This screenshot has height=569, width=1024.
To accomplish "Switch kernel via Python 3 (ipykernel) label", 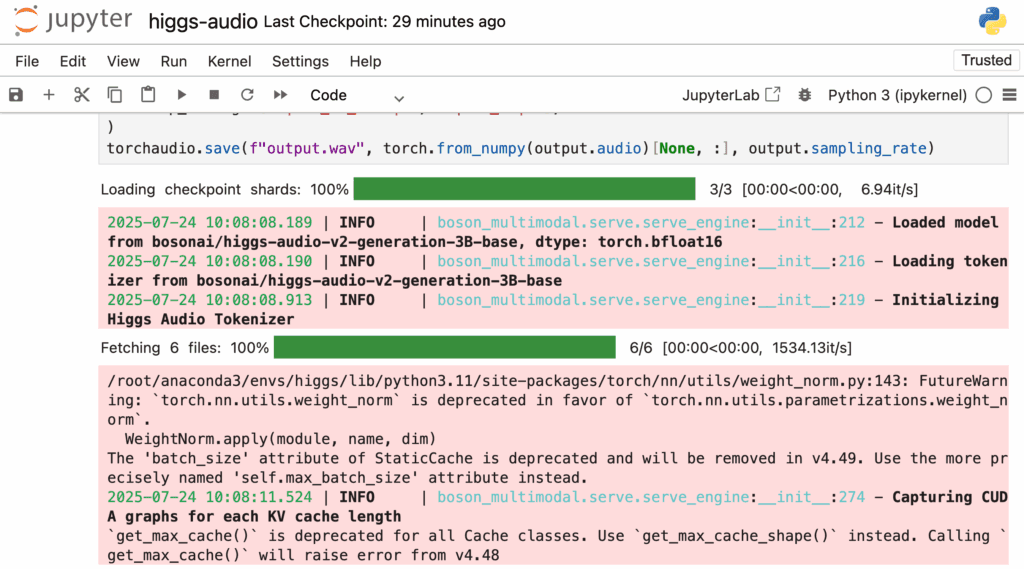I will click(x=897, y=95).
